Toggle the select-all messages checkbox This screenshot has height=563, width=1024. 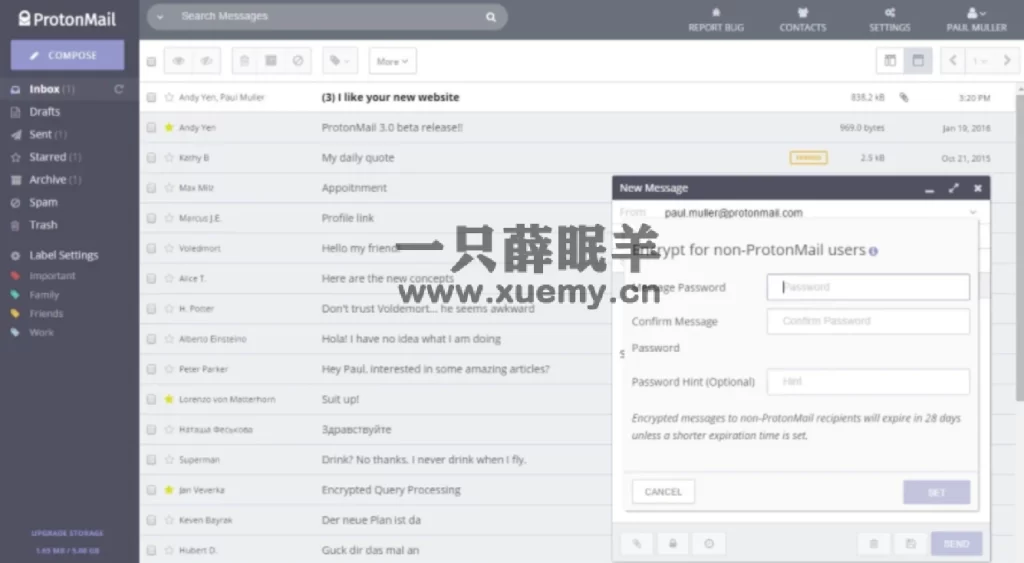[x=152, y=61]
